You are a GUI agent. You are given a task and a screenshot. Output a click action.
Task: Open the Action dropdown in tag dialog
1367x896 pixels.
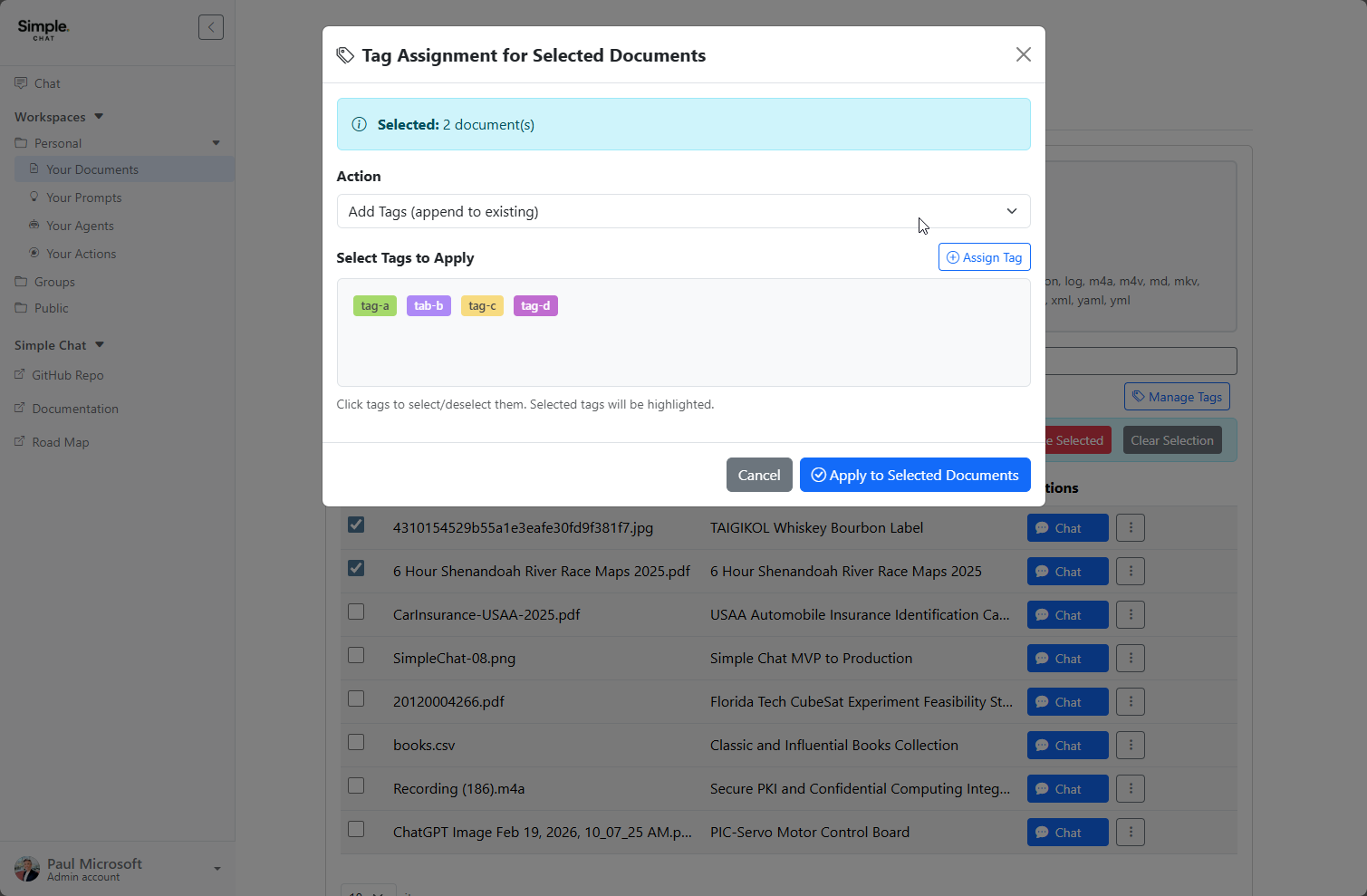pos(683,211)
